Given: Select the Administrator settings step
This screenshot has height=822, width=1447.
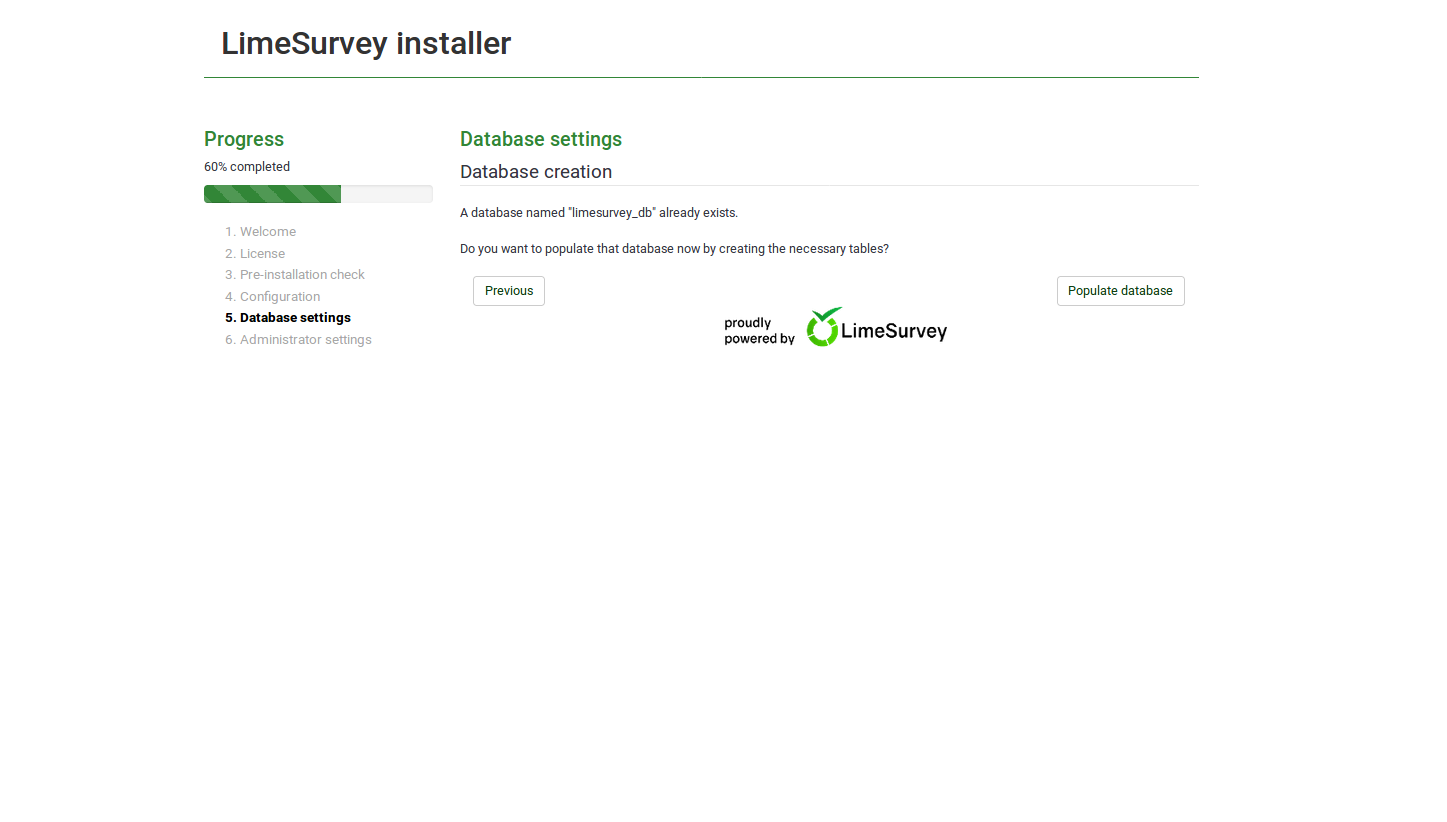Looking at the screenshot, I should 305,340.
